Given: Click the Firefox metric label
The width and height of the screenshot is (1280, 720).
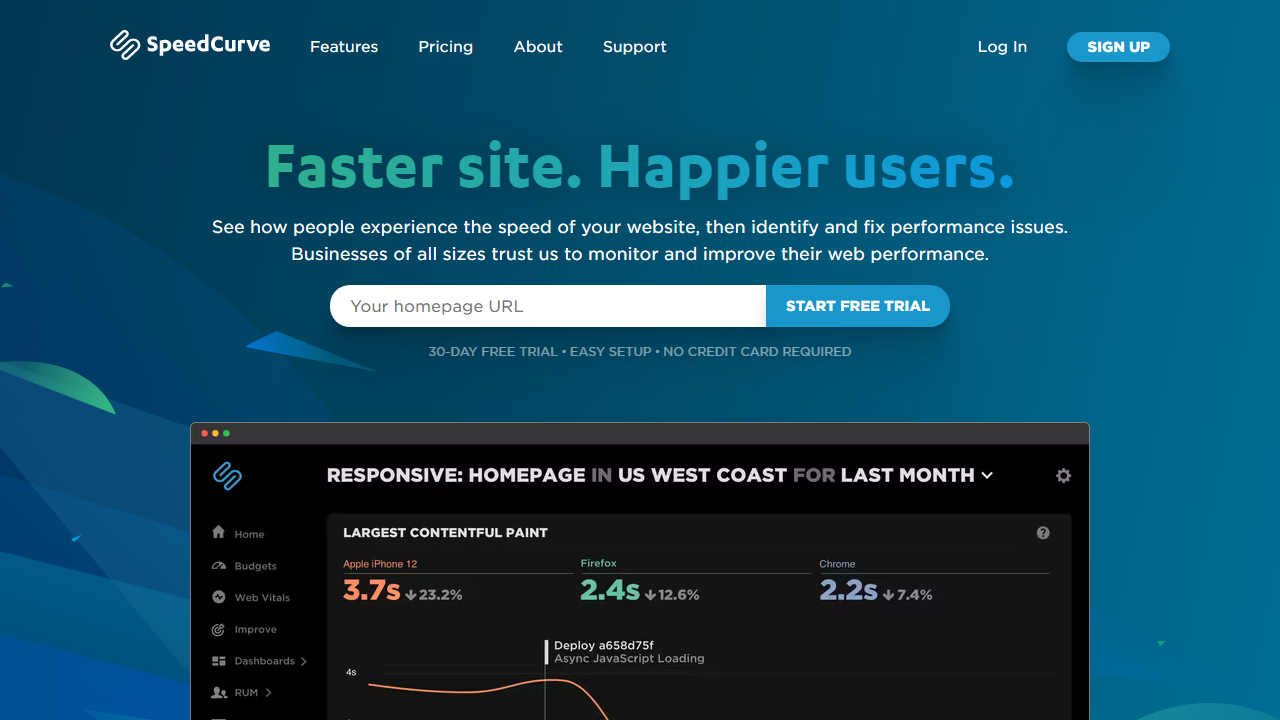Looking at the screenshot, I should [x=599, y=564].
